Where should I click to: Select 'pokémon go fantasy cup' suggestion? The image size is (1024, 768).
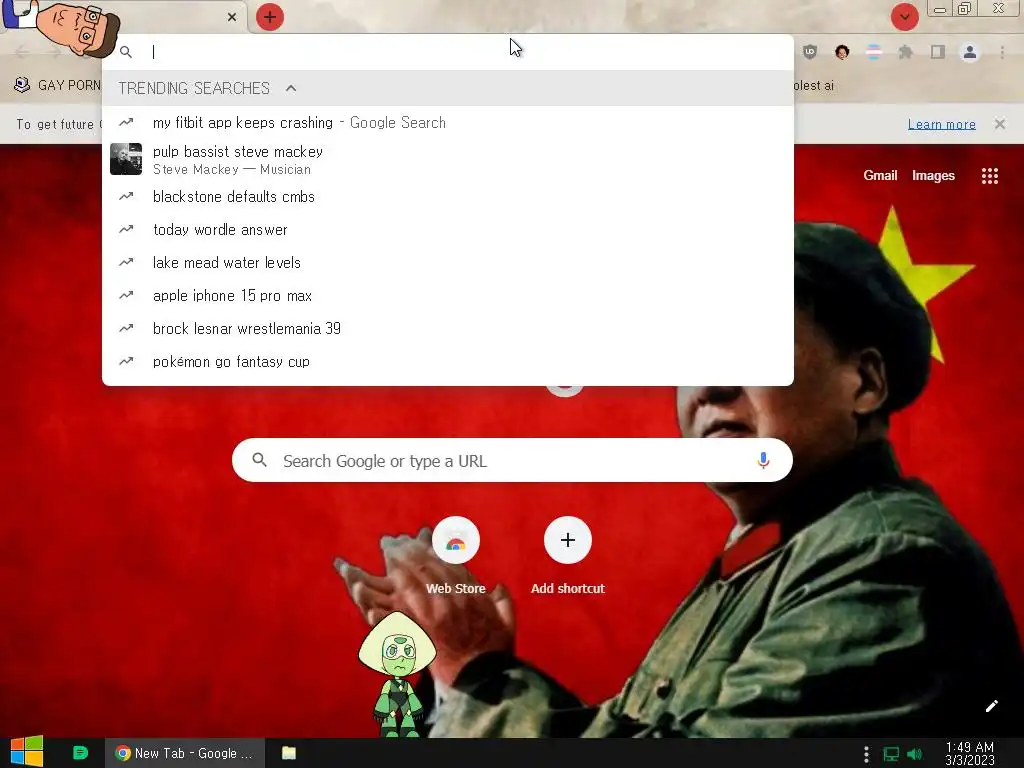[x=448, y=362]
